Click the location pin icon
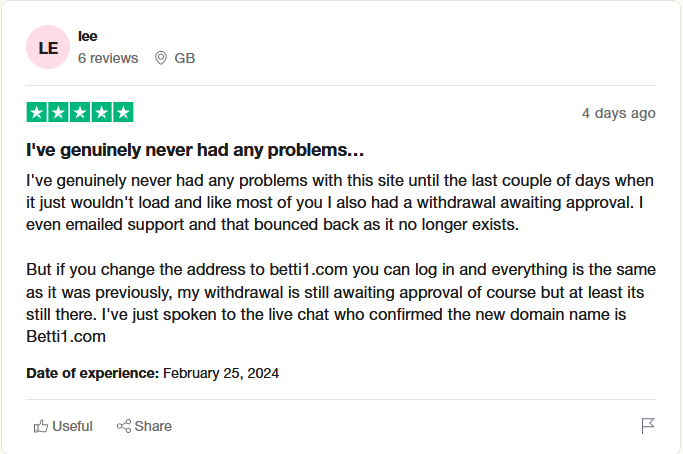 coord(160,58)
